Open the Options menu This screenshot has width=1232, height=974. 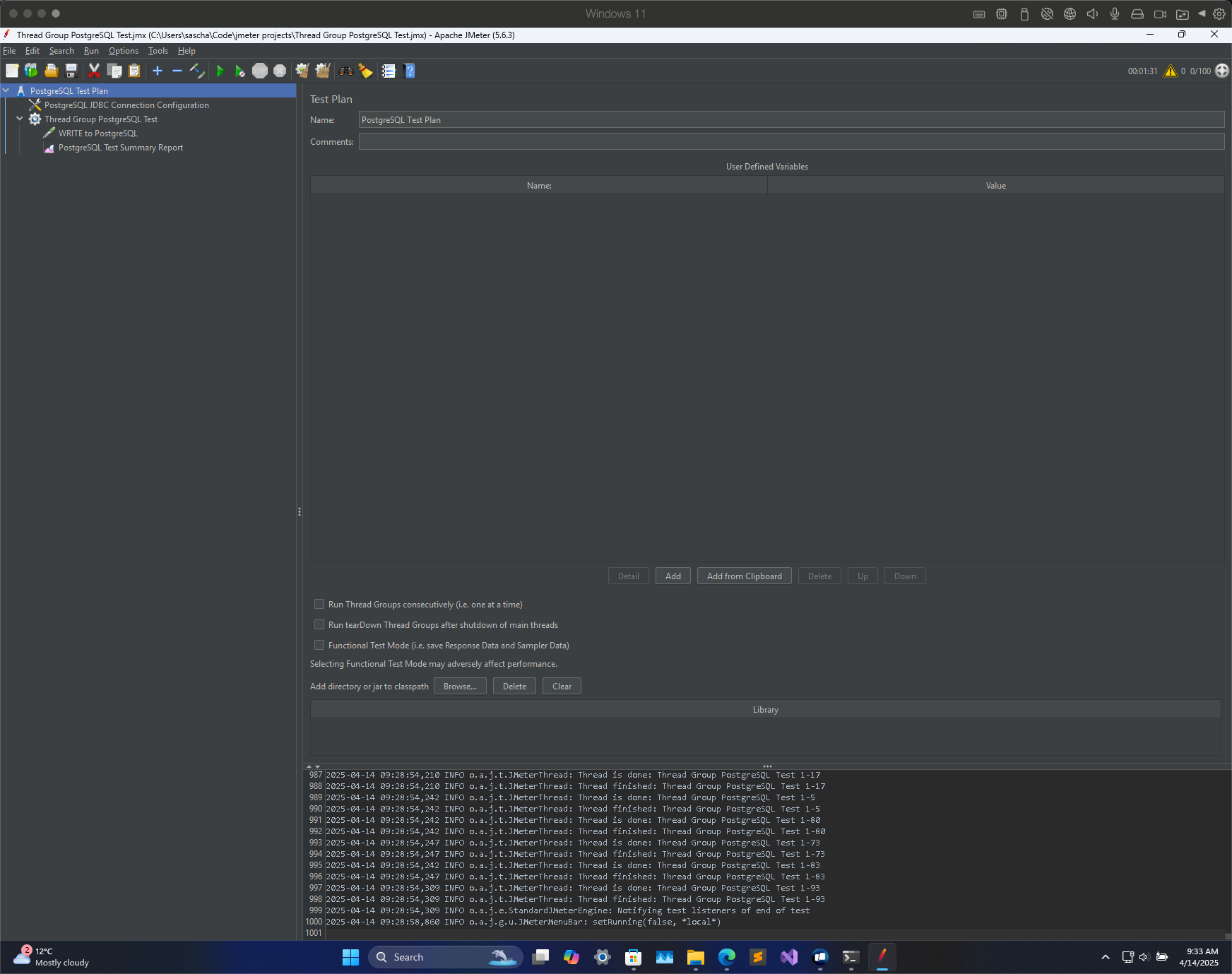(124, 51)
